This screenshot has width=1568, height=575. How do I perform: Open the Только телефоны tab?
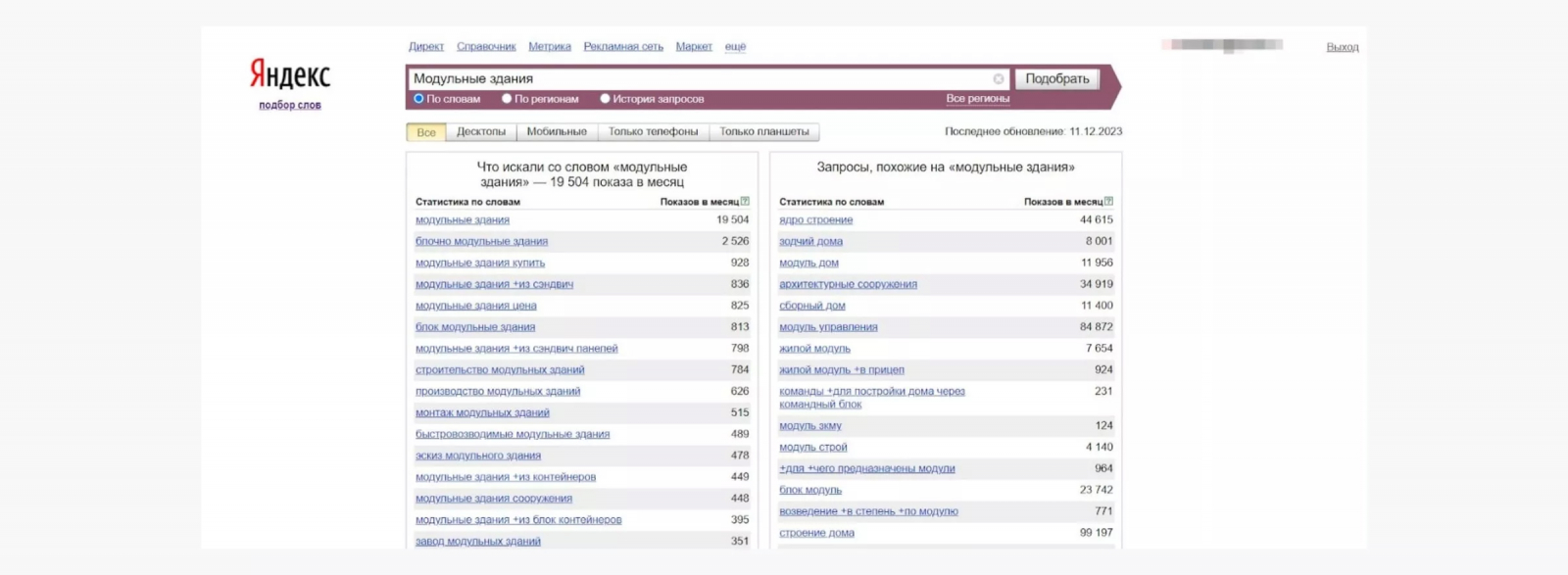click(x=653, y=132)
